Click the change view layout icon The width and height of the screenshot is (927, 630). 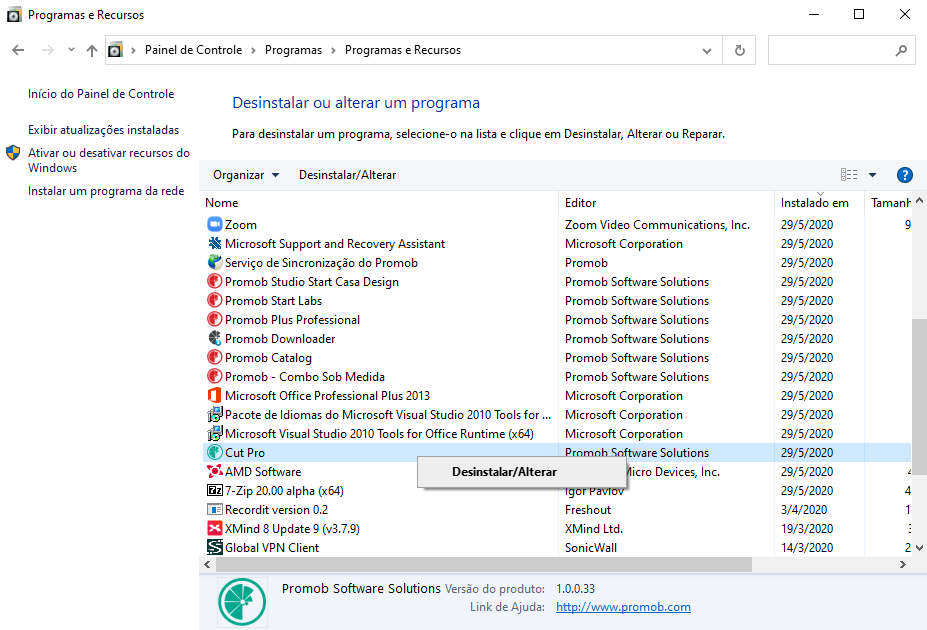(x=849, y=174)
